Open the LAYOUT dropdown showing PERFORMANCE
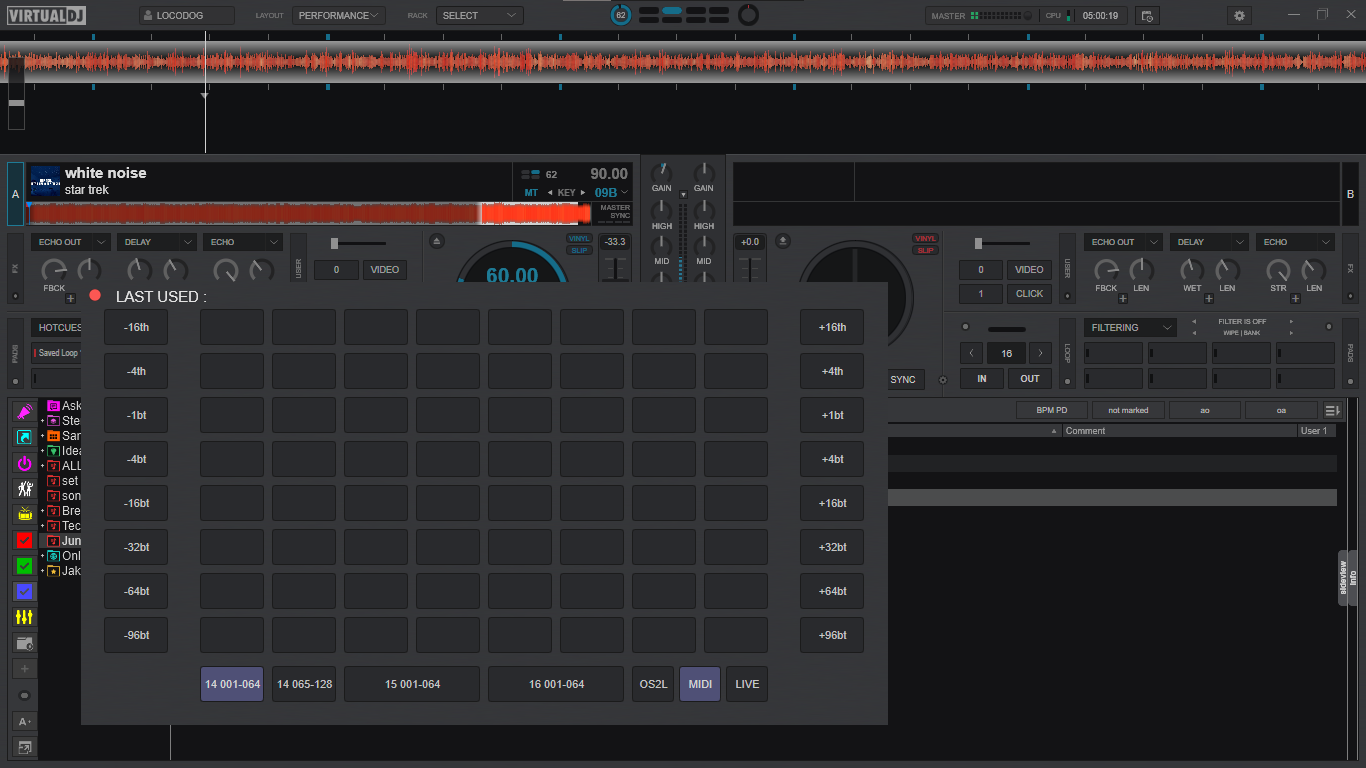This screenshot has height=768, width=1366. tap(339, 16)
